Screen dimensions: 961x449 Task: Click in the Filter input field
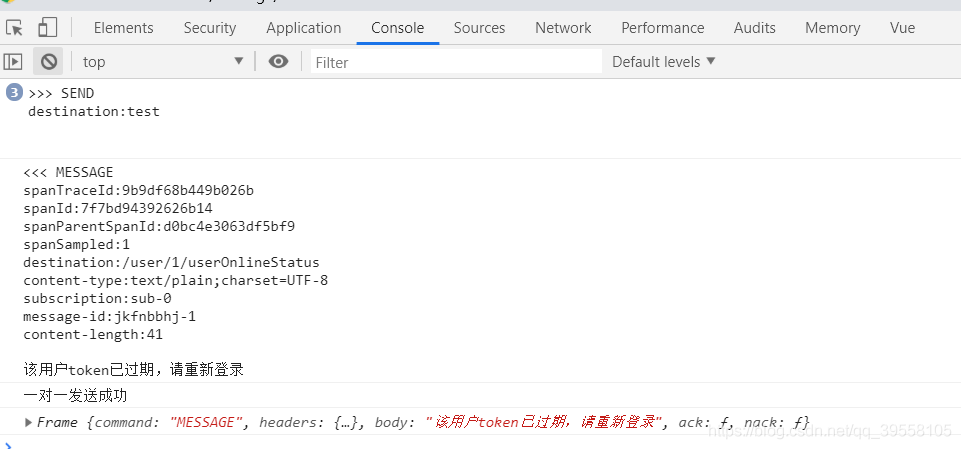[455, 62]
